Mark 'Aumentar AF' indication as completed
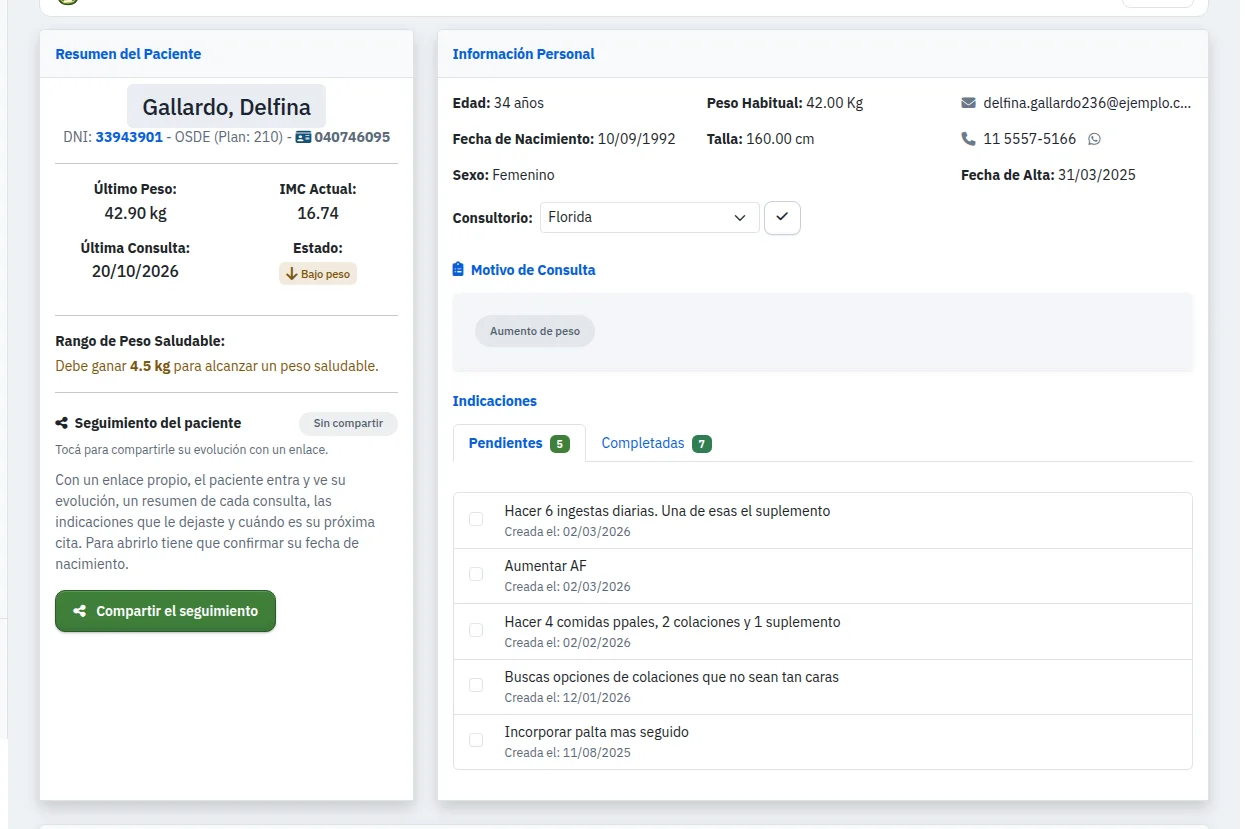The width and height of the screenshot is (1248, 829). (x=476, y=574)
